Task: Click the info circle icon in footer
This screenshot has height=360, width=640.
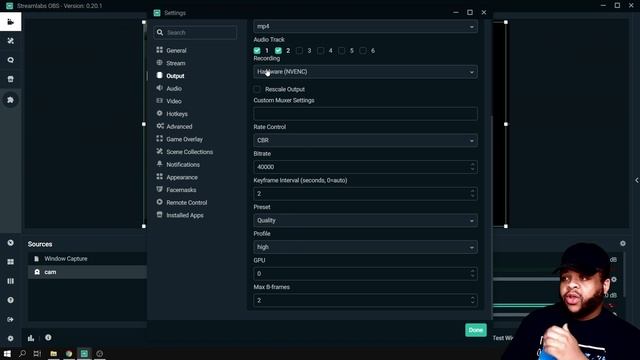Action: coord(48,338)
